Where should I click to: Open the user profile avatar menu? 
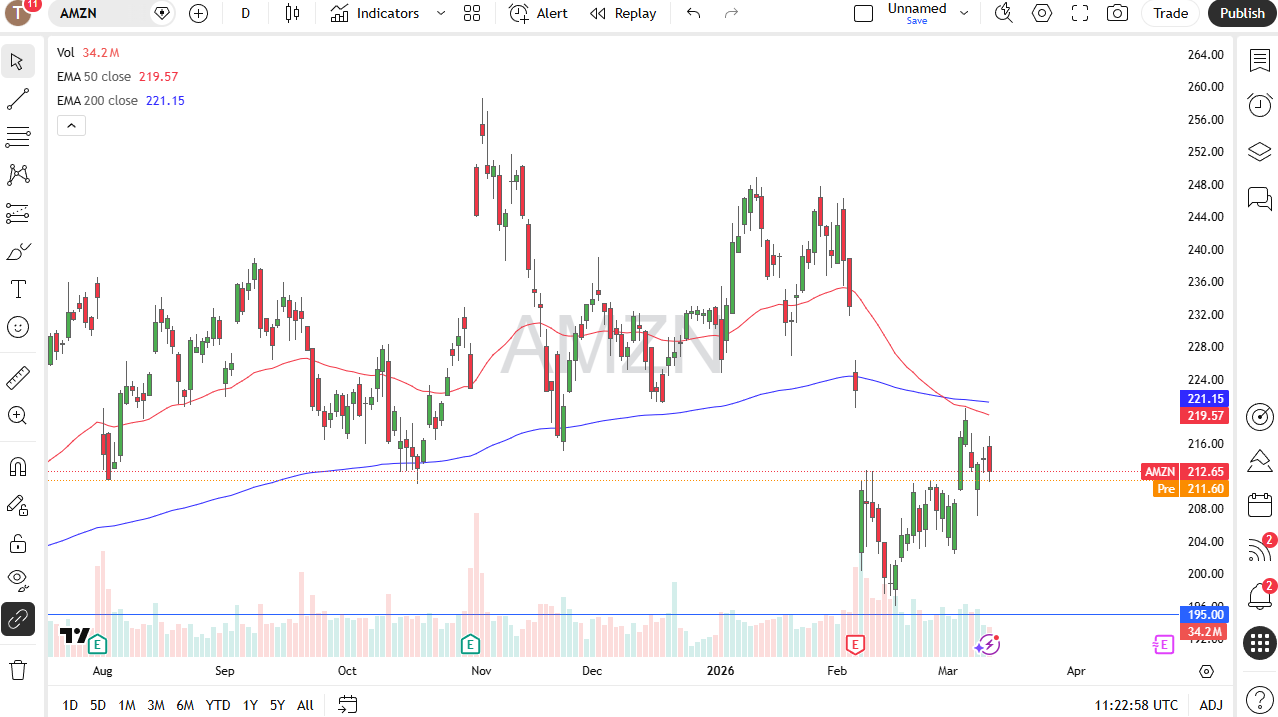[19, 12]
